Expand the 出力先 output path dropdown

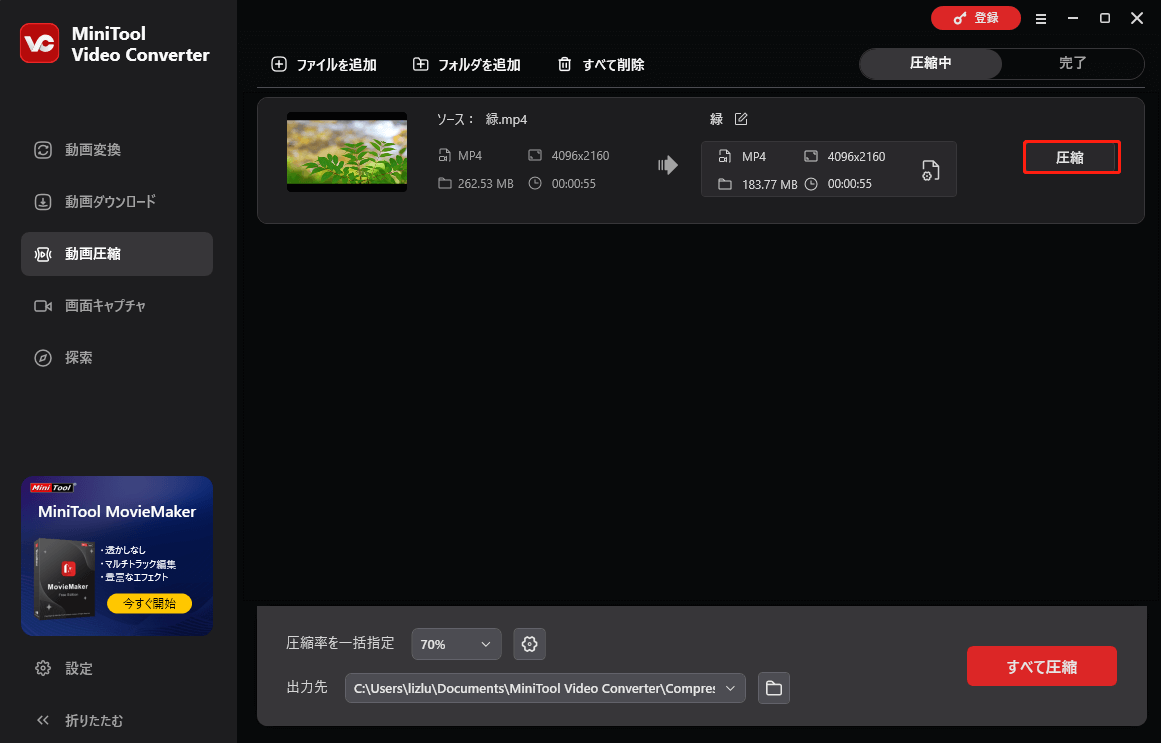[x=545, y=688]
